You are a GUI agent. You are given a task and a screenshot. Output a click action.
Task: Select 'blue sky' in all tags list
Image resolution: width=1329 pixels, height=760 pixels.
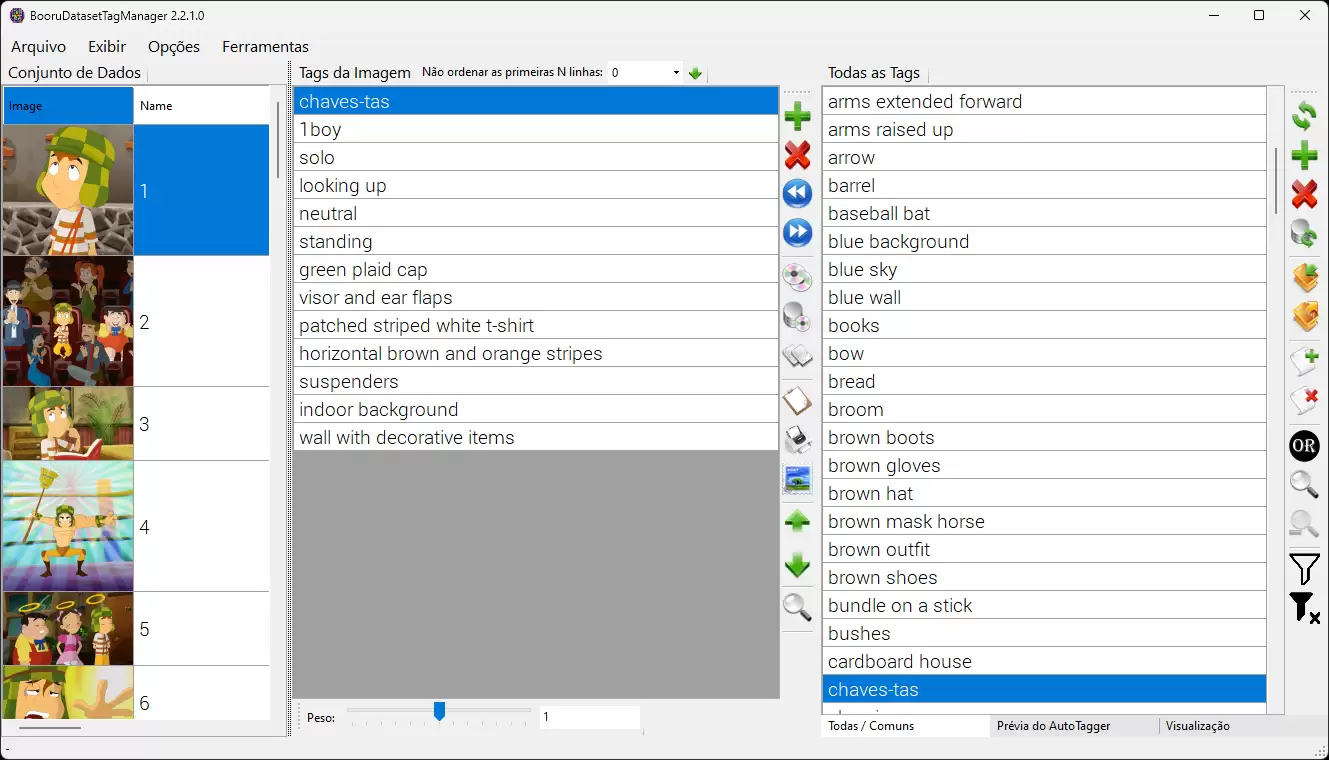[1044, 269]
